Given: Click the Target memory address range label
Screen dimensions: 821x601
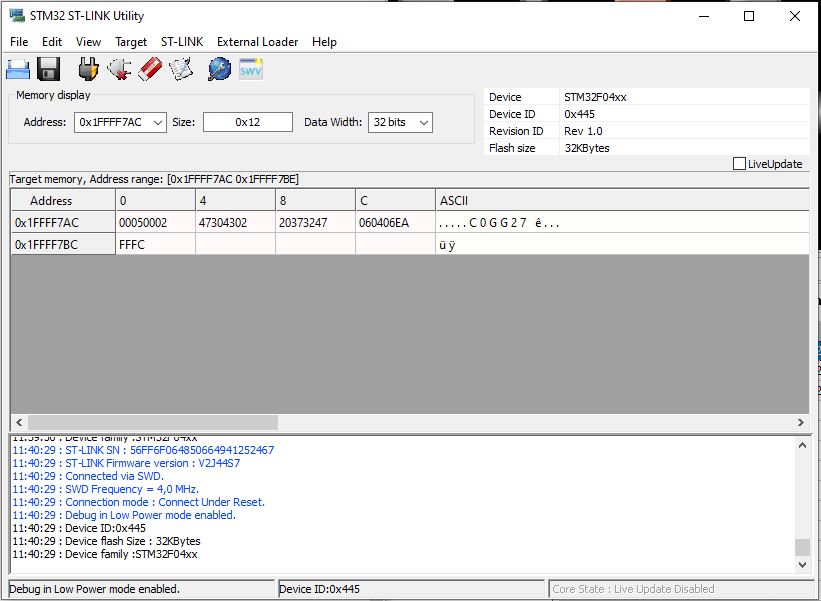Looking at the screenshot, I should pos(154,180).
